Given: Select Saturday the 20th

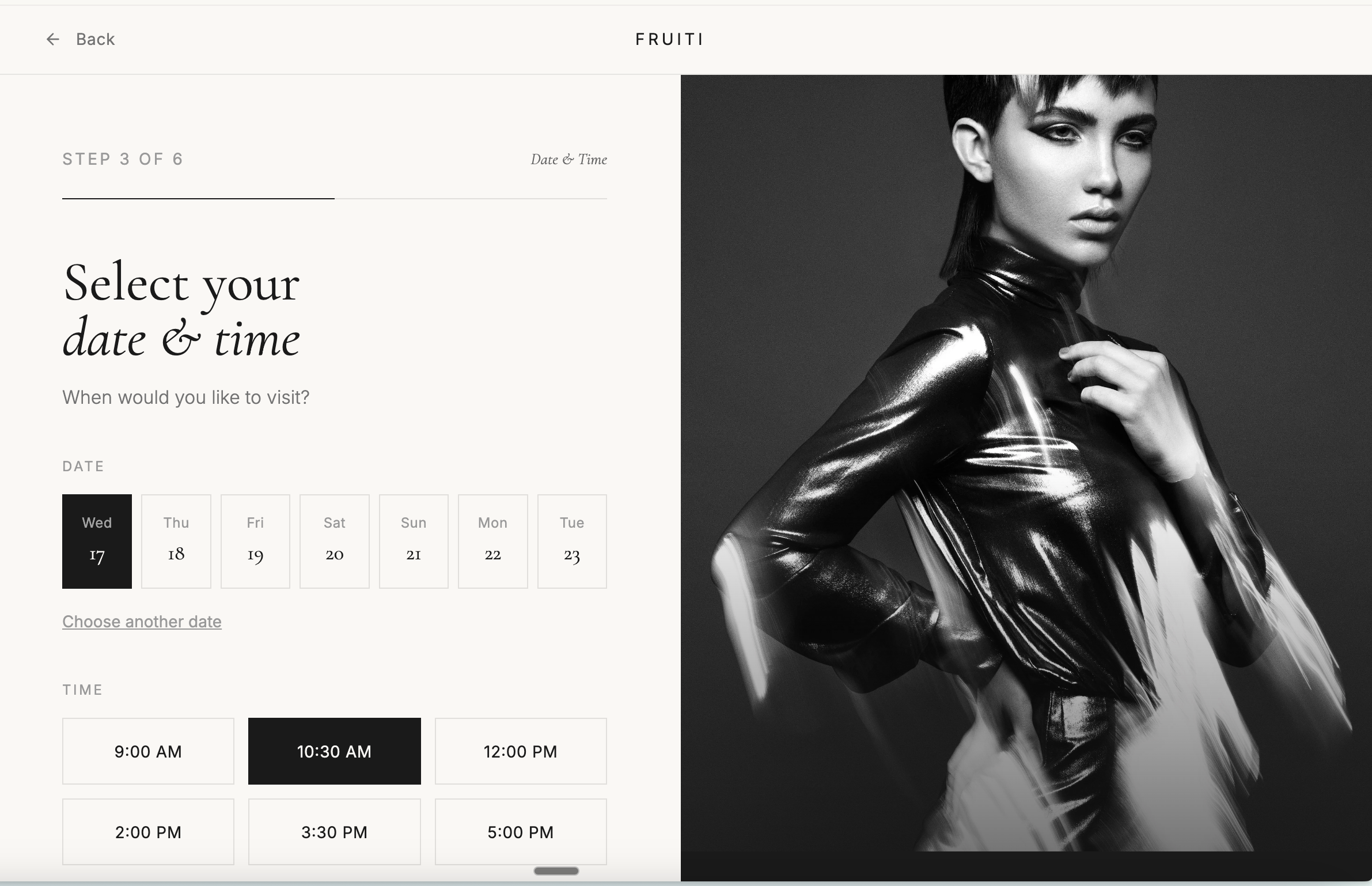Looking at the screenshot, I should click(335, 542).
